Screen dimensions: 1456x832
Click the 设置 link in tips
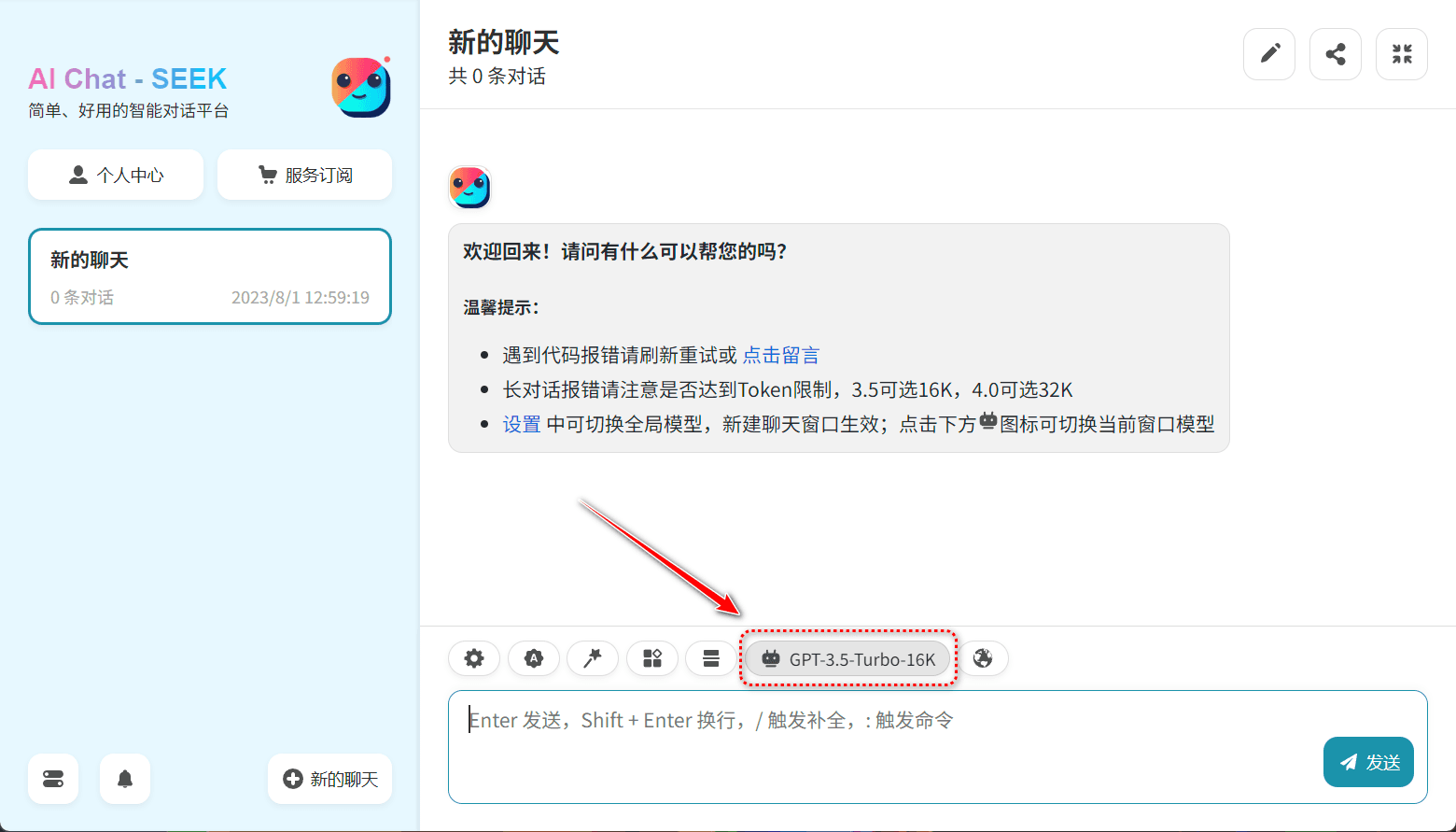tap(522, 424)
